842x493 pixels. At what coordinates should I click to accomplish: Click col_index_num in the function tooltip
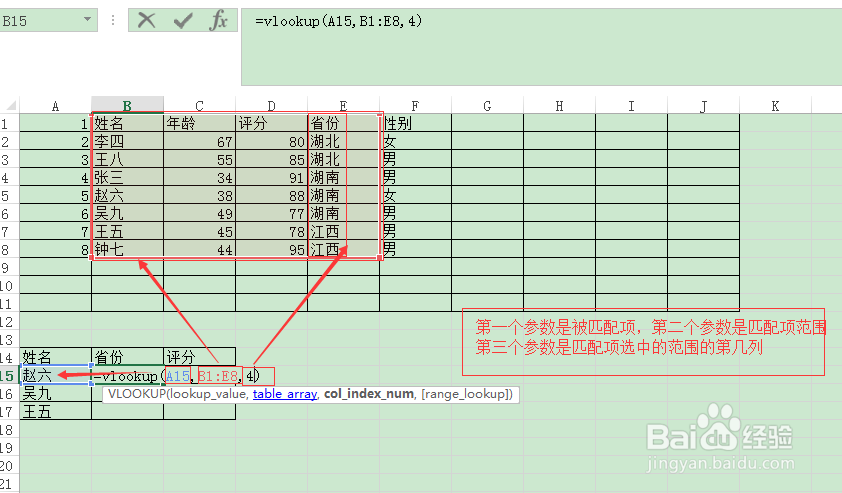368,394
